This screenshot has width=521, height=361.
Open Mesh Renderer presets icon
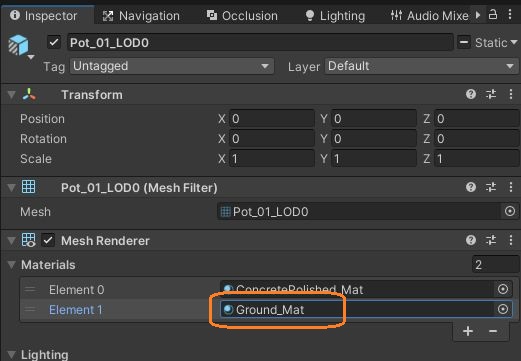491,240
